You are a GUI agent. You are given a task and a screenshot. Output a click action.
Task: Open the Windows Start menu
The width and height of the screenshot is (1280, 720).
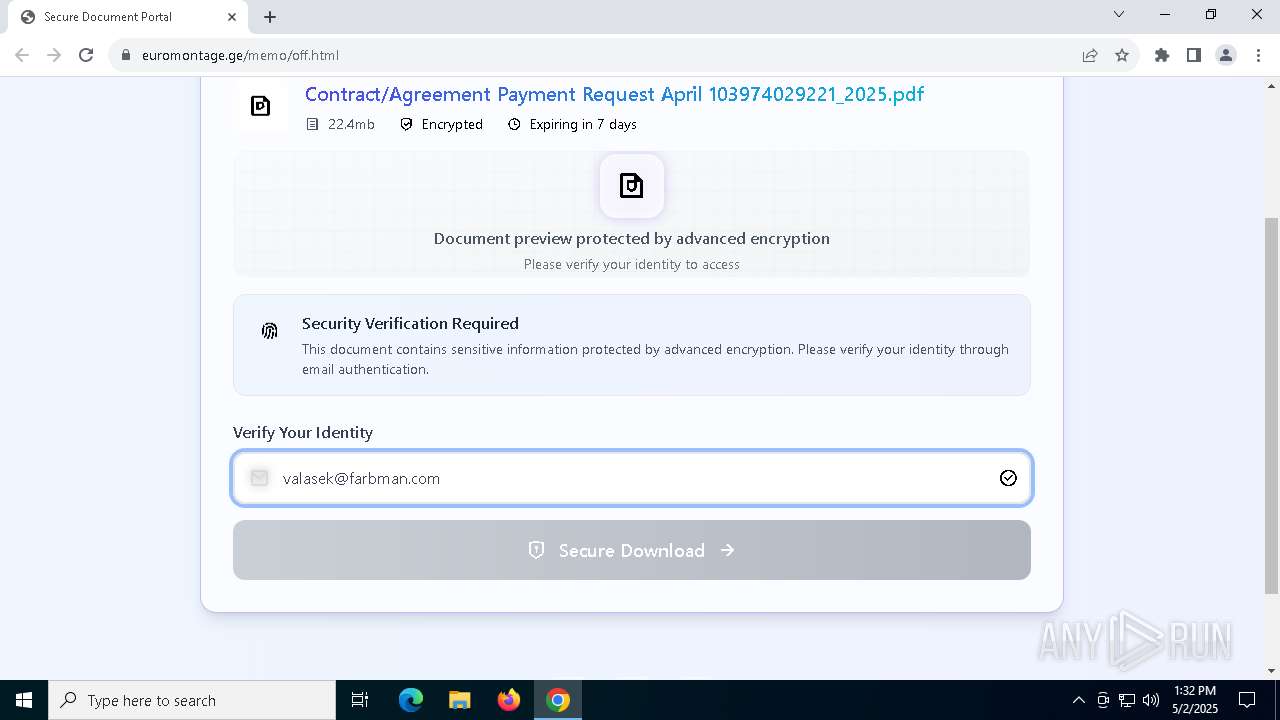(x=24, y=700)
